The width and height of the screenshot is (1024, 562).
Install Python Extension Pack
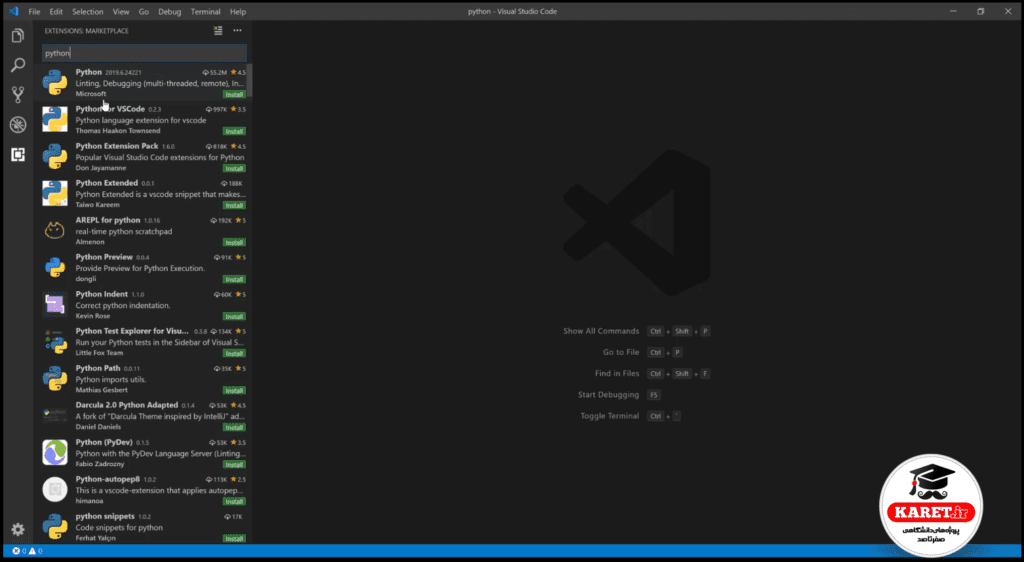point(234,168)
